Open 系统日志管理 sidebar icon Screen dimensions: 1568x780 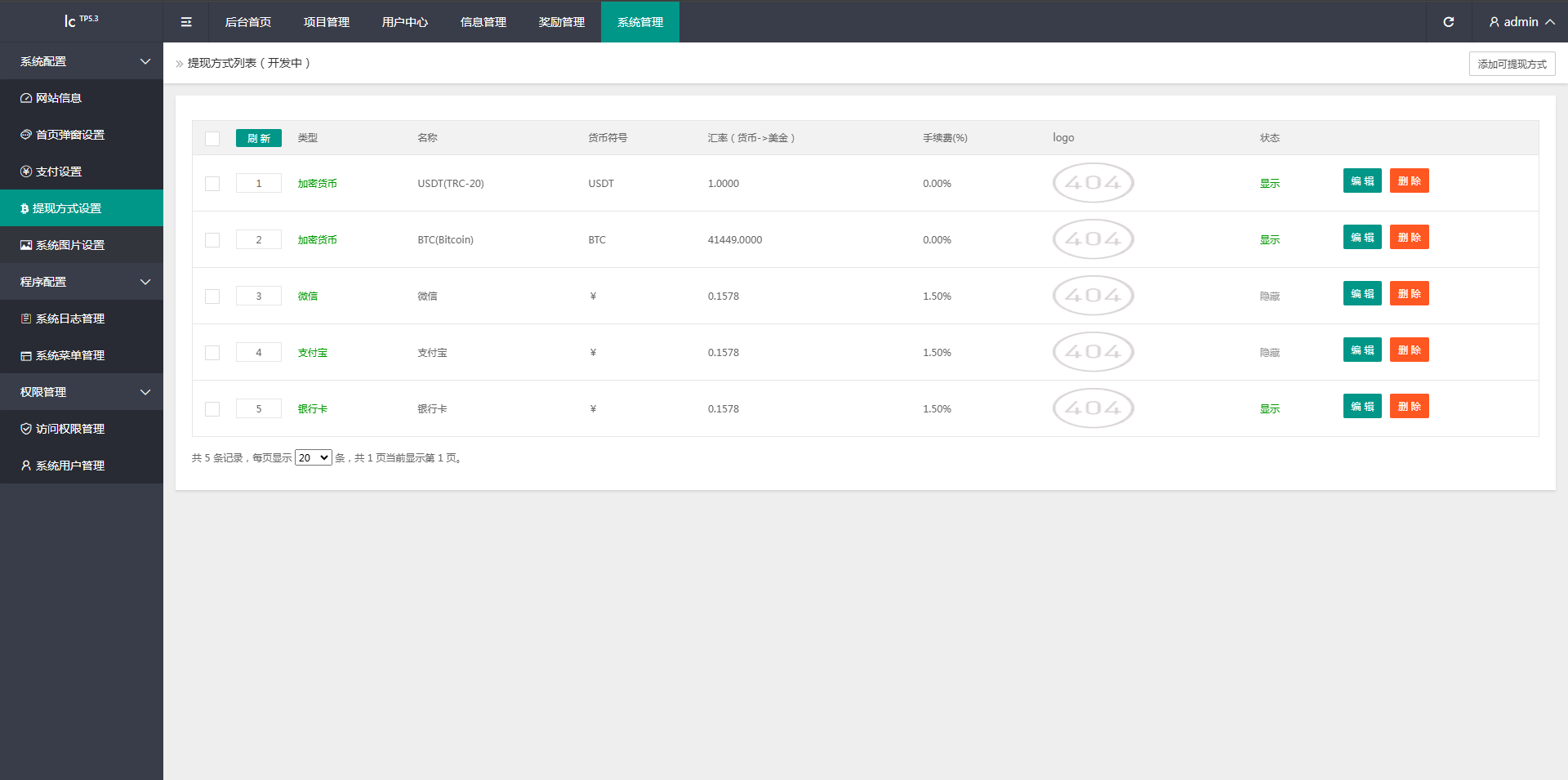coord(26,319)
